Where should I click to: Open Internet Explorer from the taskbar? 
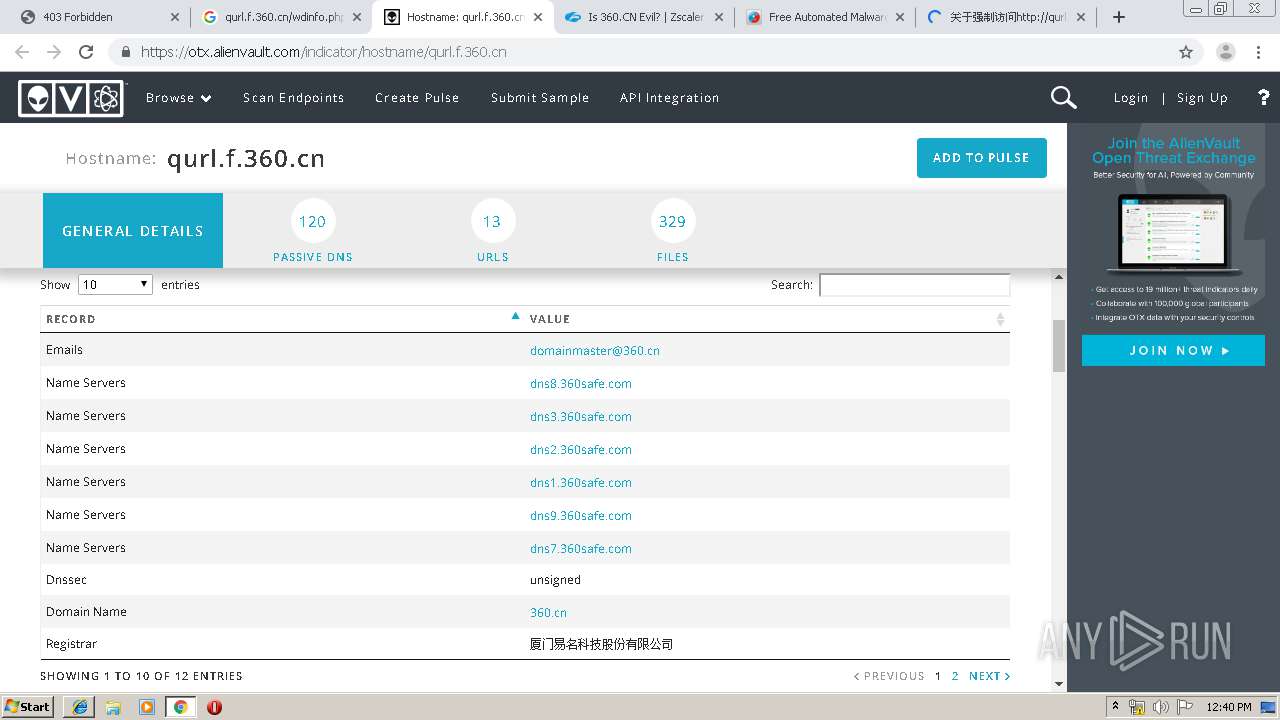(80, 707)
